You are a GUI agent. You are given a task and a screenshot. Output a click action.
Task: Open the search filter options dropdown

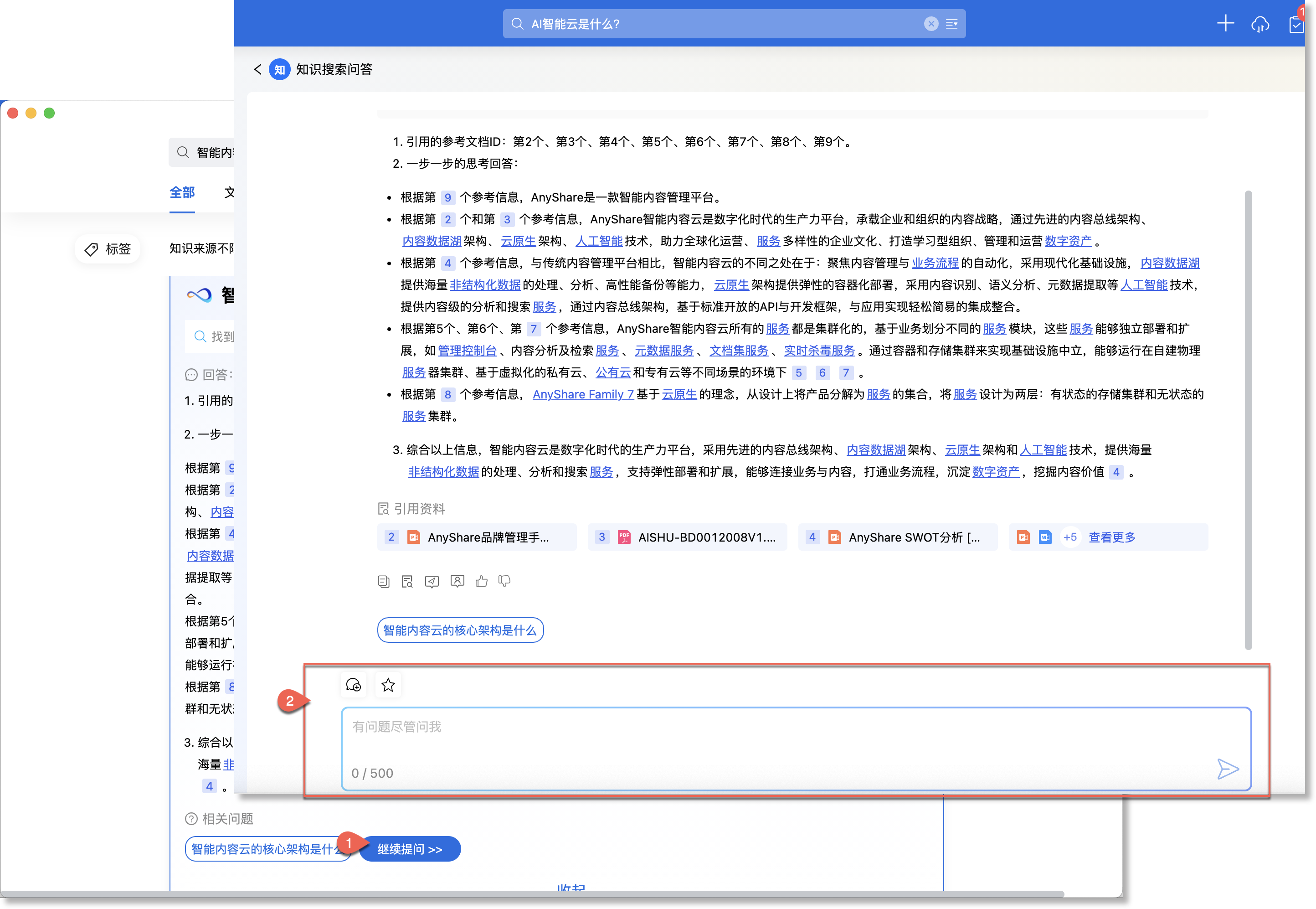click(952, 24)
